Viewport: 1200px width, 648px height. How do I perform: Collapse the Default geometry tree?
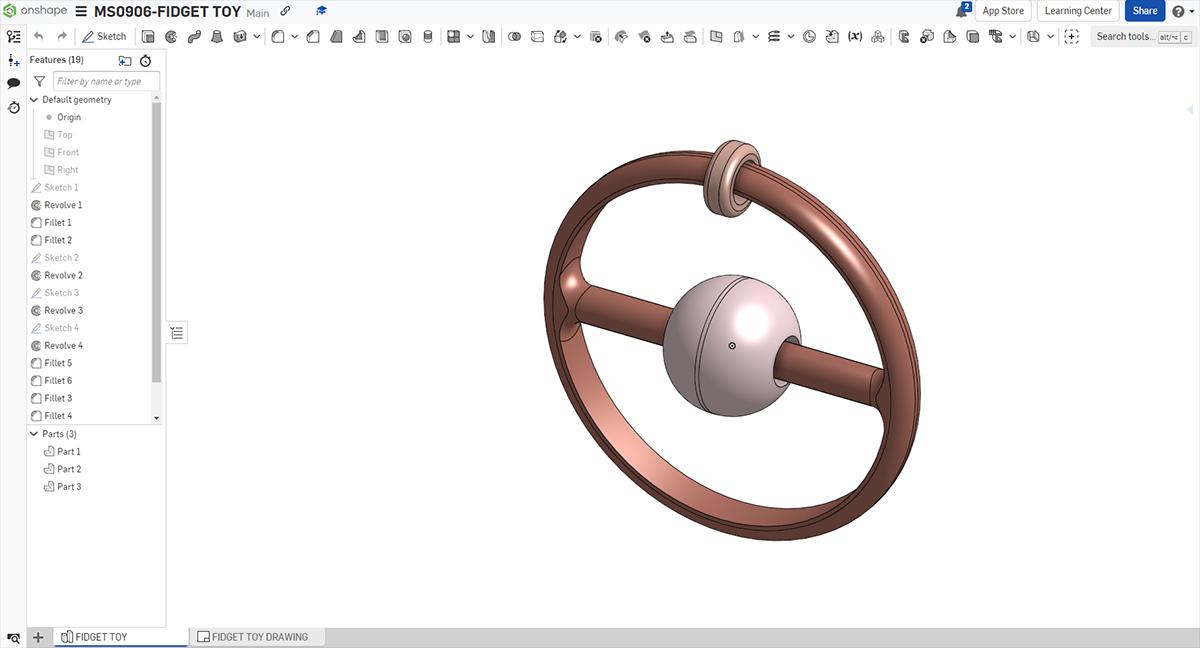click(33, 99)
